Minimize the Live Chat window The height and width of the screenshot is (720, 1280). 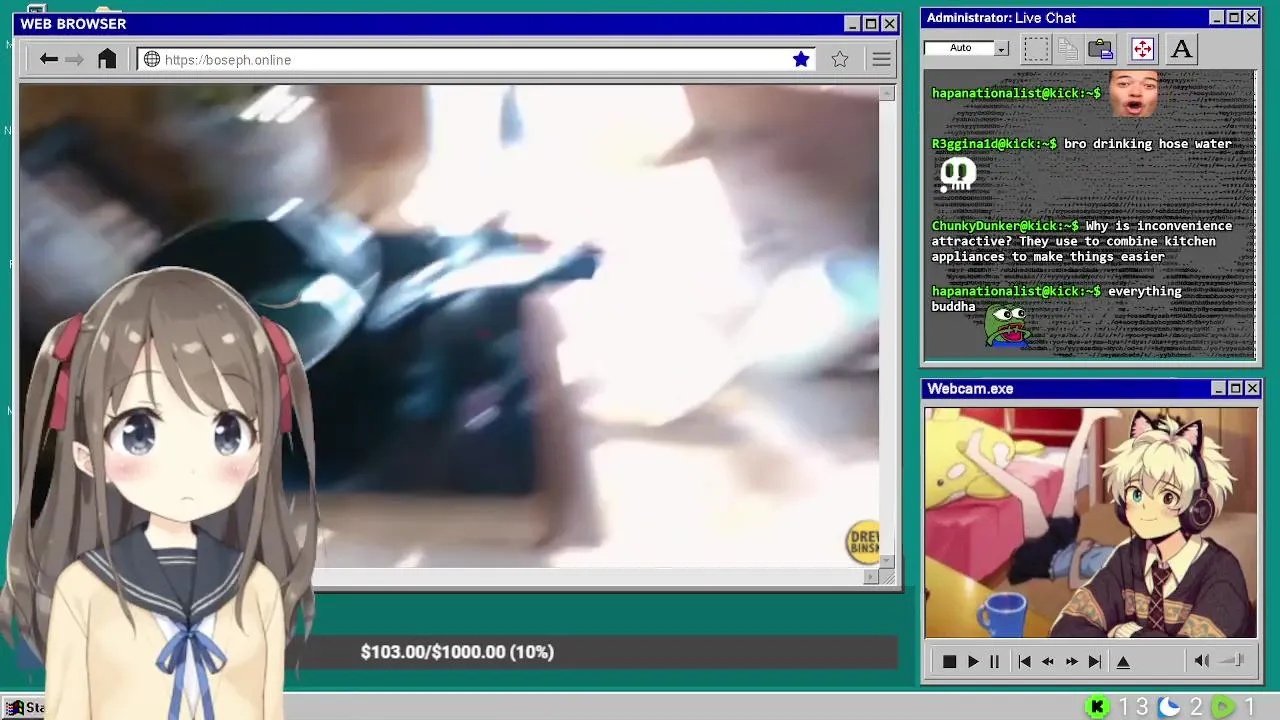tap(1216, 18)
